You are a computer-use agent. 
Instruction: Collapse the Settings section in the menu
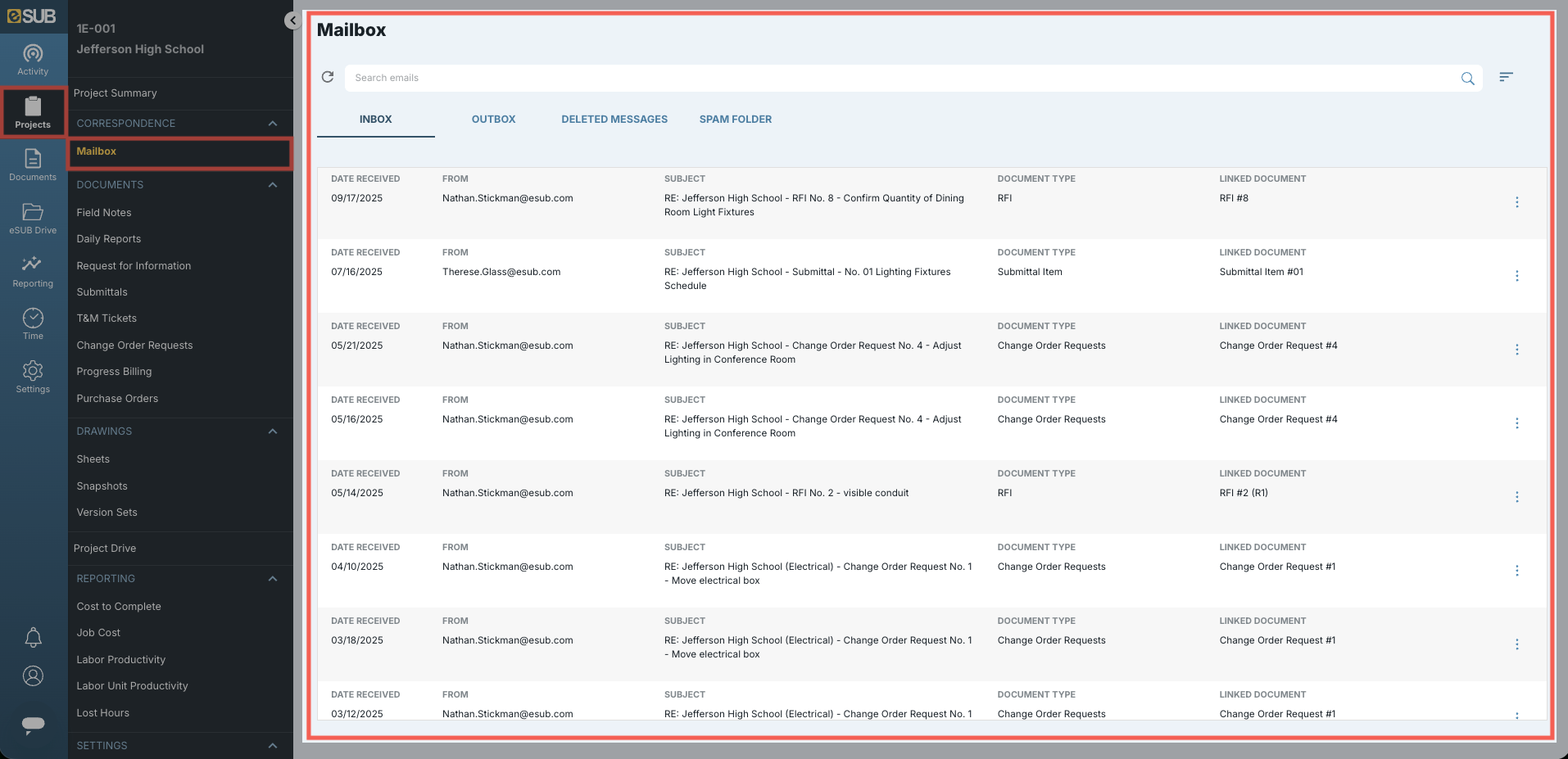point(273,746)
